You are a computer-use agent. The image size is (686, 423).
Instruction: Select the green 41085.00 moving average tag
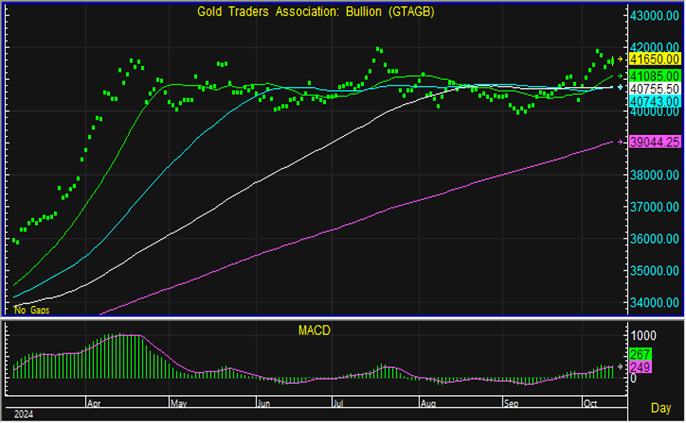(x=653, y=75)
